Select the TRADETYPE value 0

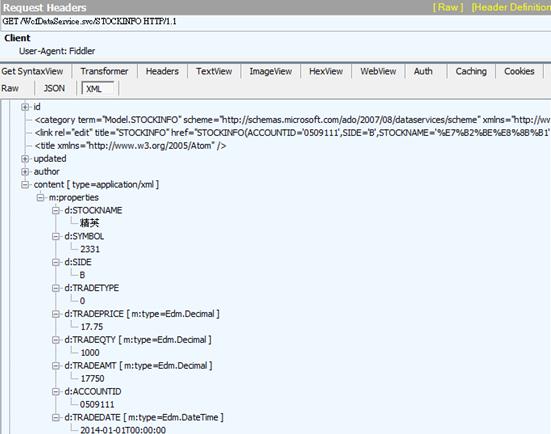[x=83, y=301]
